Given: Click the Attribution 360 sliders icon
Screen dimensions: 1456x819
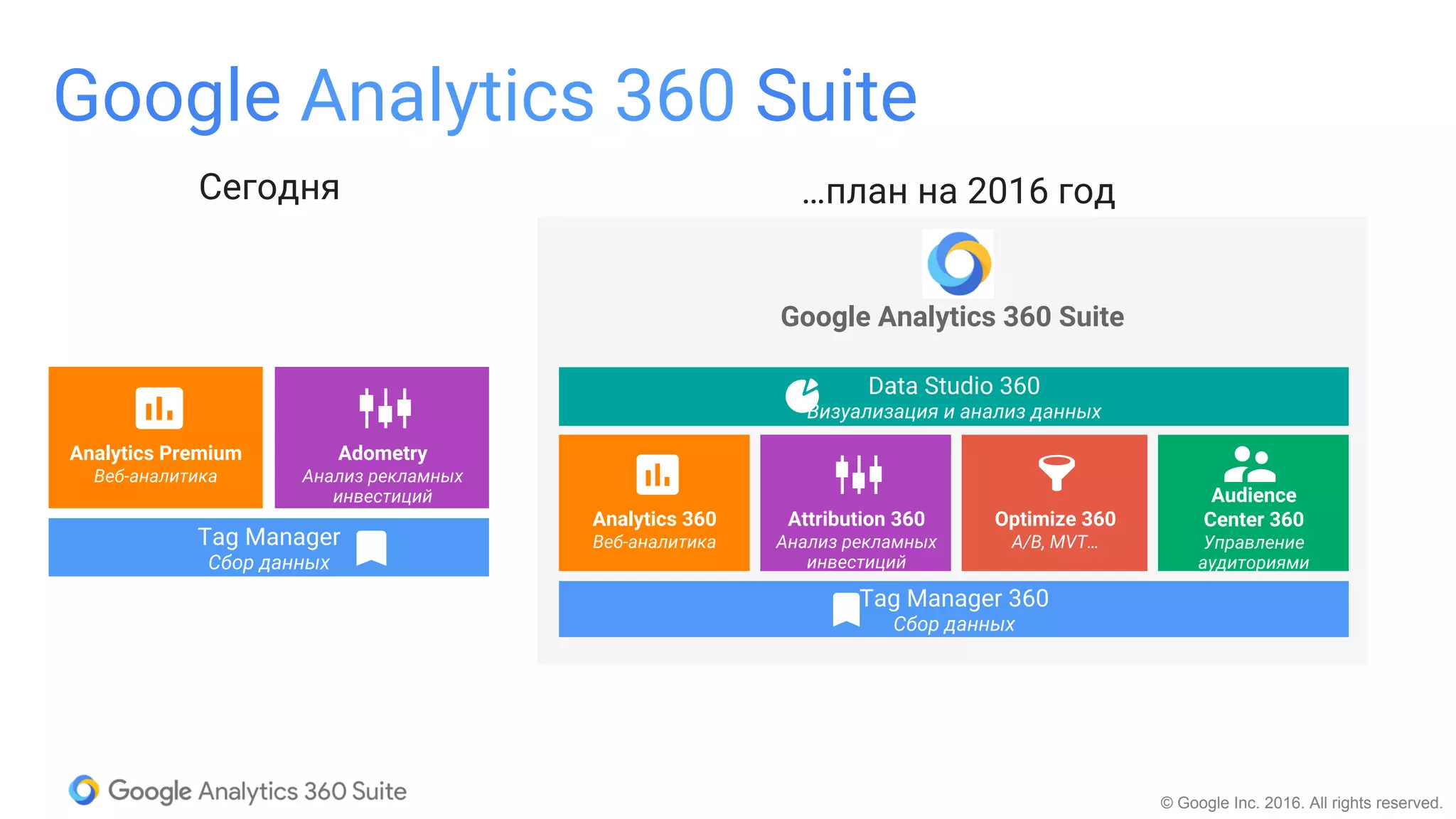Looking at the screenshot, I should point(858,474).
